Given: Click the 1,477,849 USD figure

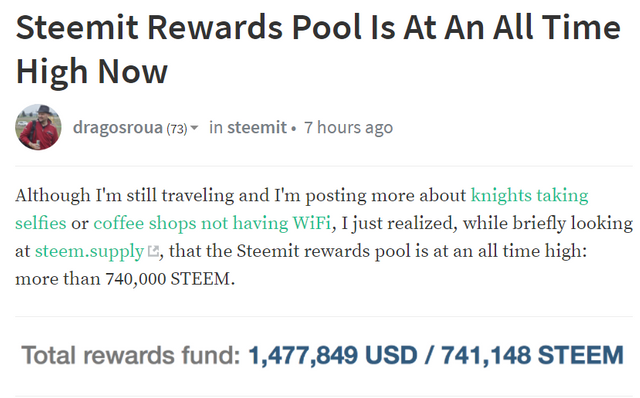Looking at the screenshot, I should pos(333,355).
